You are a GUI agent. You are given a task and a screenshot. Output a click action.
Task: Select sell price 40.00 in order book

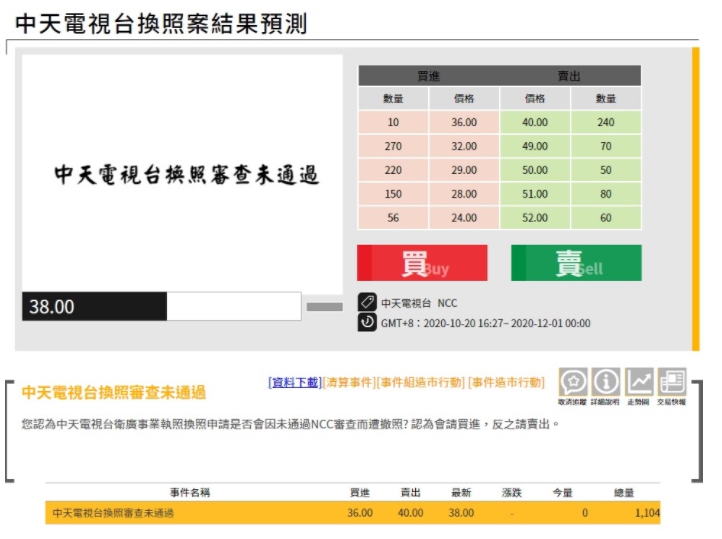click(535, 122)
